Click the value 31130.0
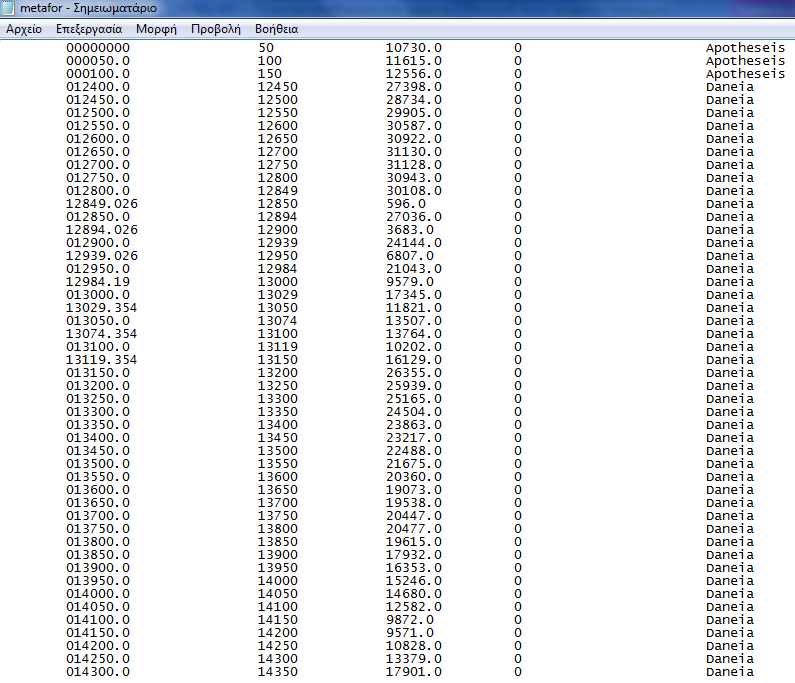This screenshot has width=795, height=683. coord(414,152)
